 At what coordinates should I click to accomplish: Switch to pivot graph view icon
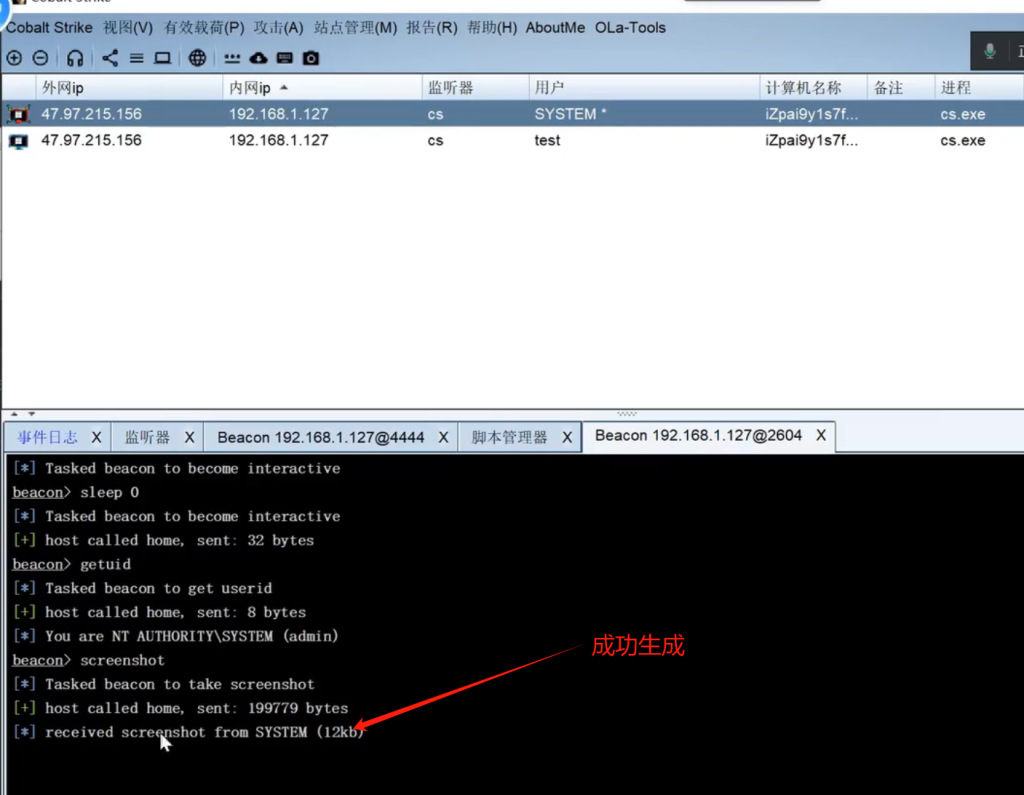(x=110, y=58)
